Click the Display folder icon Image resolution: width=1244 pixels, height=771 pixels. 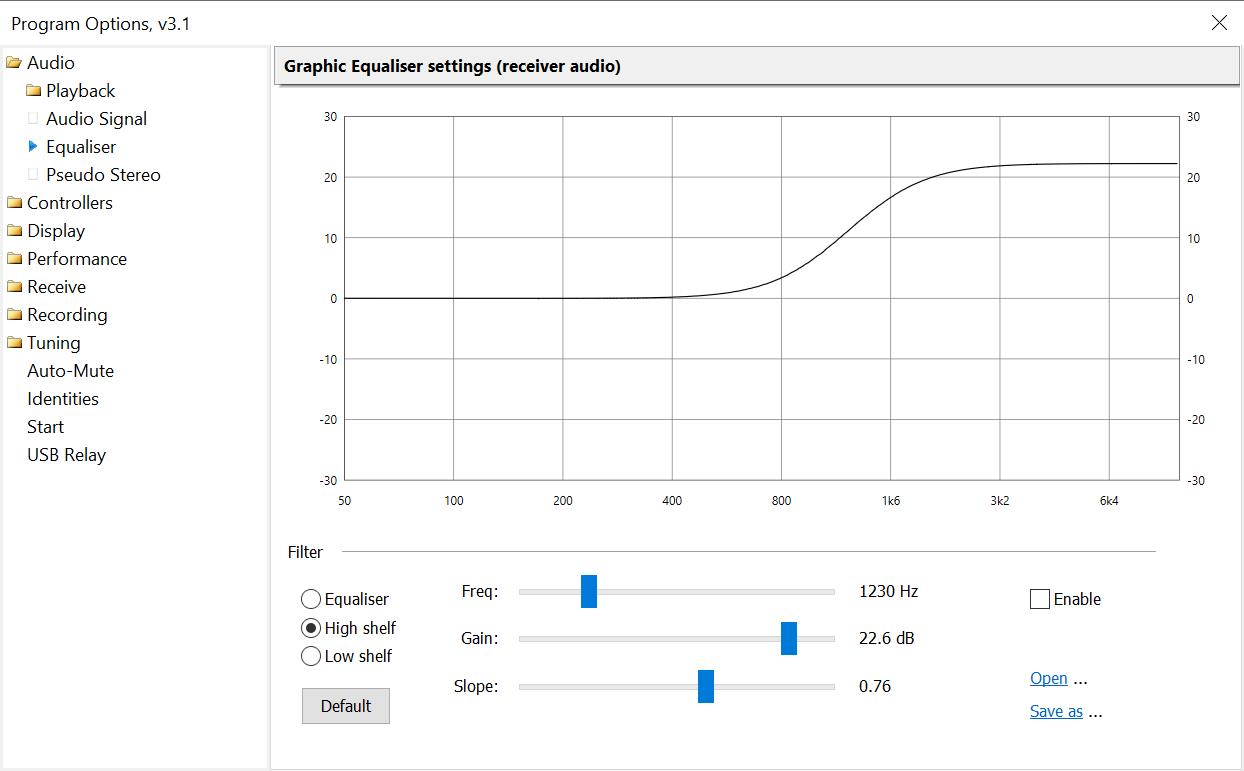tap(14, 231)
